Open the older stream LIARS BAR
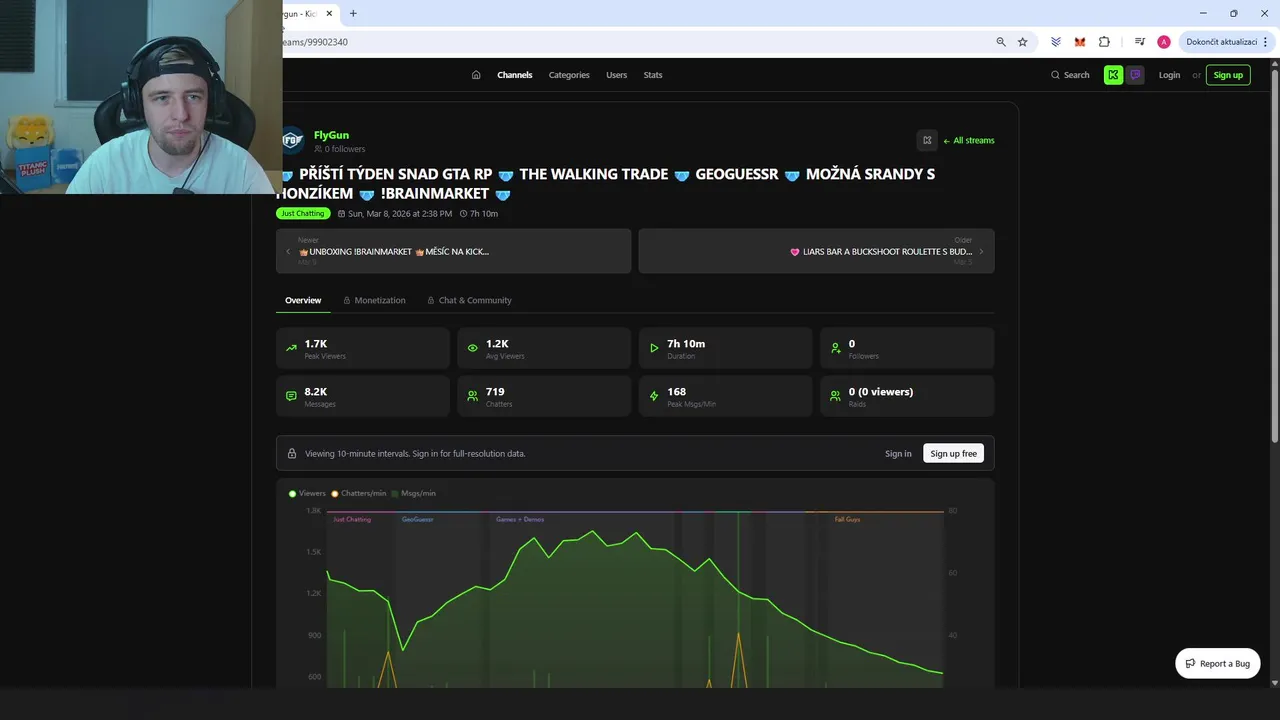Screen dimensions: 1280x720 tap(816, 251)
